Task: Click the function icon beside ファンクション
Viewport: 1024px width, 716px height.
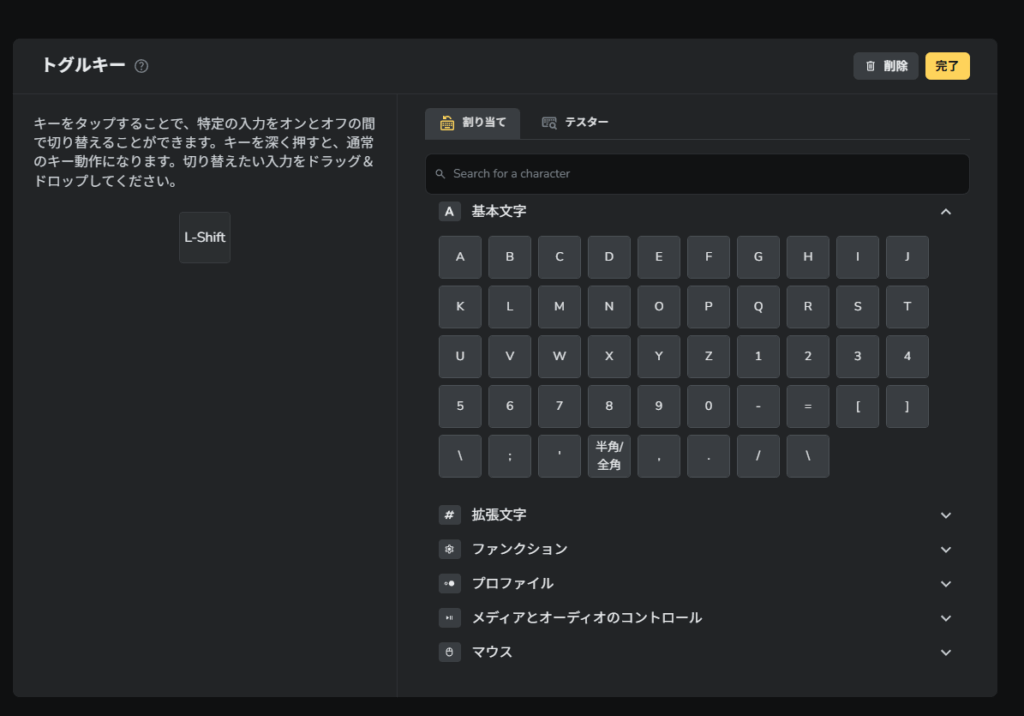Action: click(x=449, y=549)
